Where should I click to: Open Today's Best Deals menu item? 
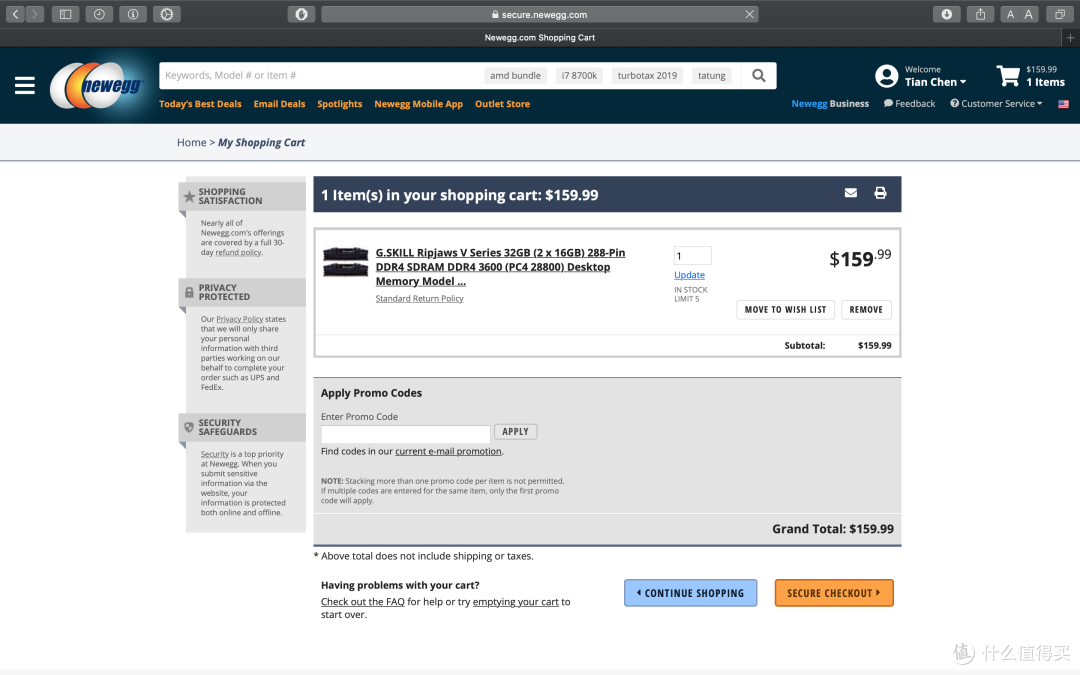tap(200, 104)
